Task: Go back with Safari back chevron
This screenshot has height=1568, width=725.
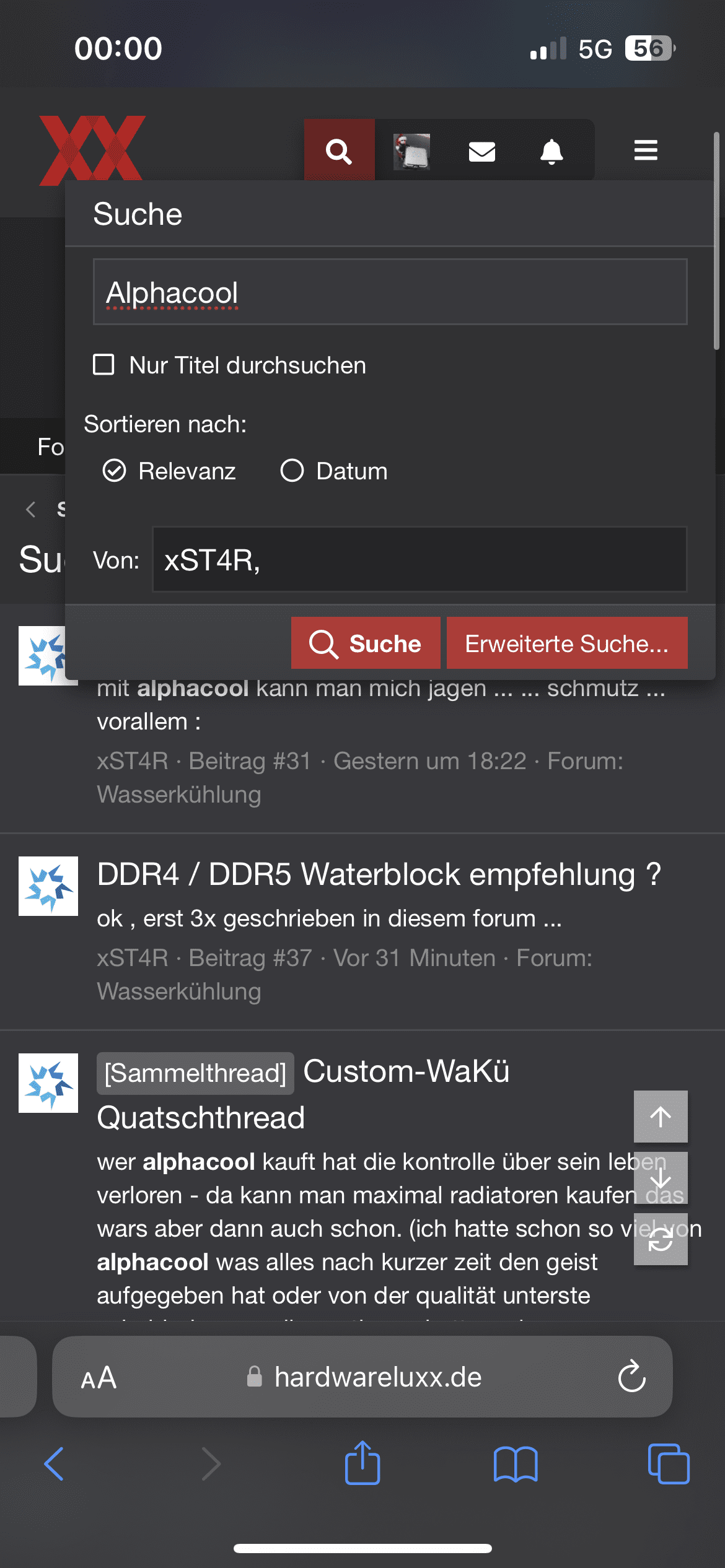Action: click(x=54, y=1463)
